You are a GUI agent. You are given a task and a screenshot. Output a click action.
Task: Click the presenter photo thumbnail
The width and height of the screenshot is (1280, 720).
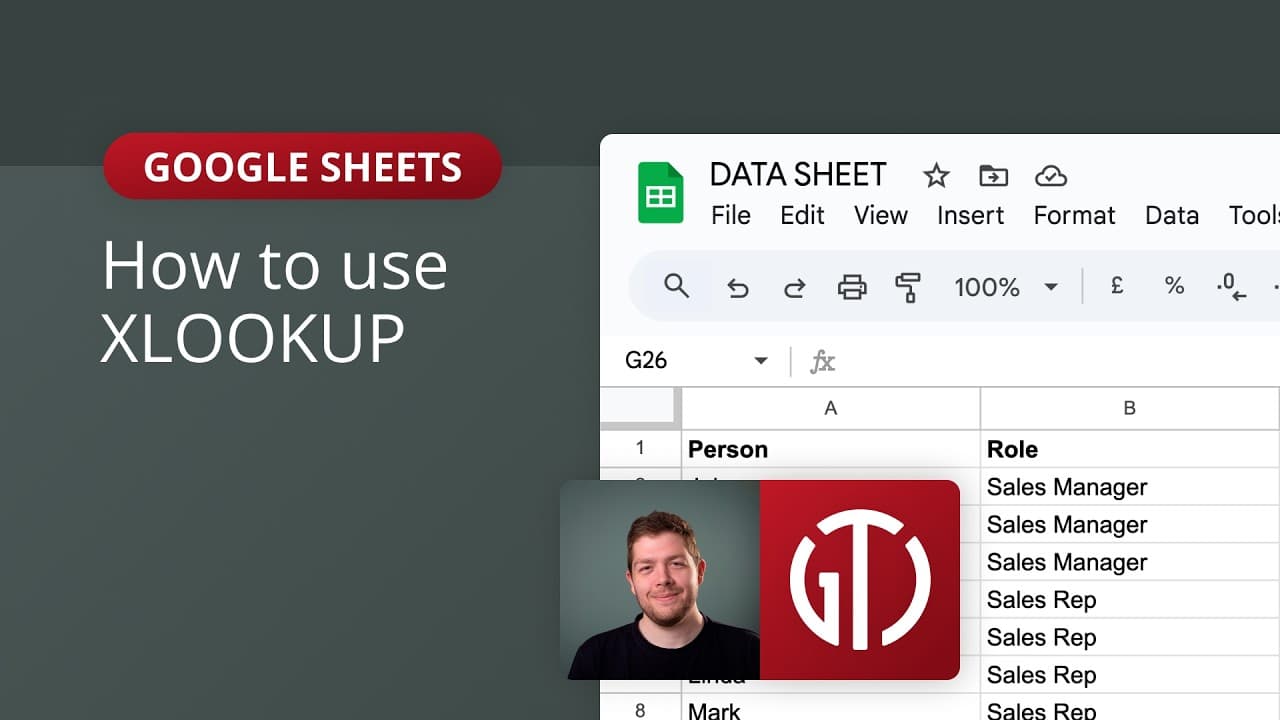pyautogui.click(x=660, y=580)
